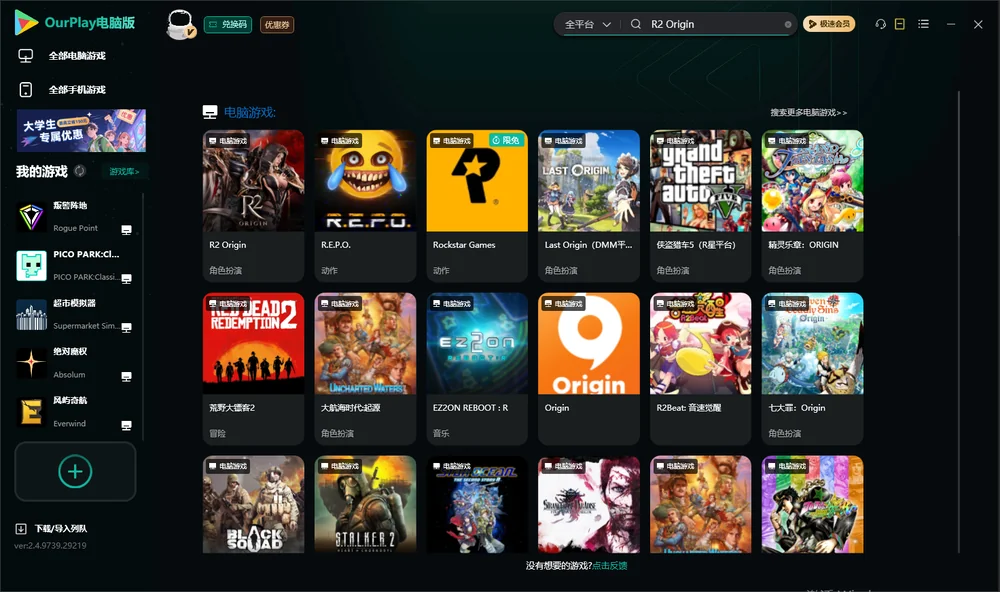Click the R2 Origin title text under its card
The height and width of the screenshot is (592, 1000).
[228, 245]
